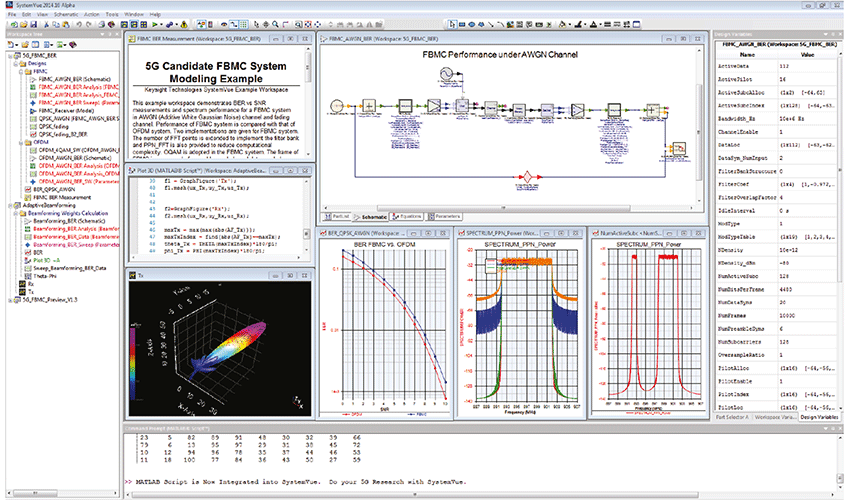Collapse the 5G_FBMC_BER workspace node

tap(10, 56)
